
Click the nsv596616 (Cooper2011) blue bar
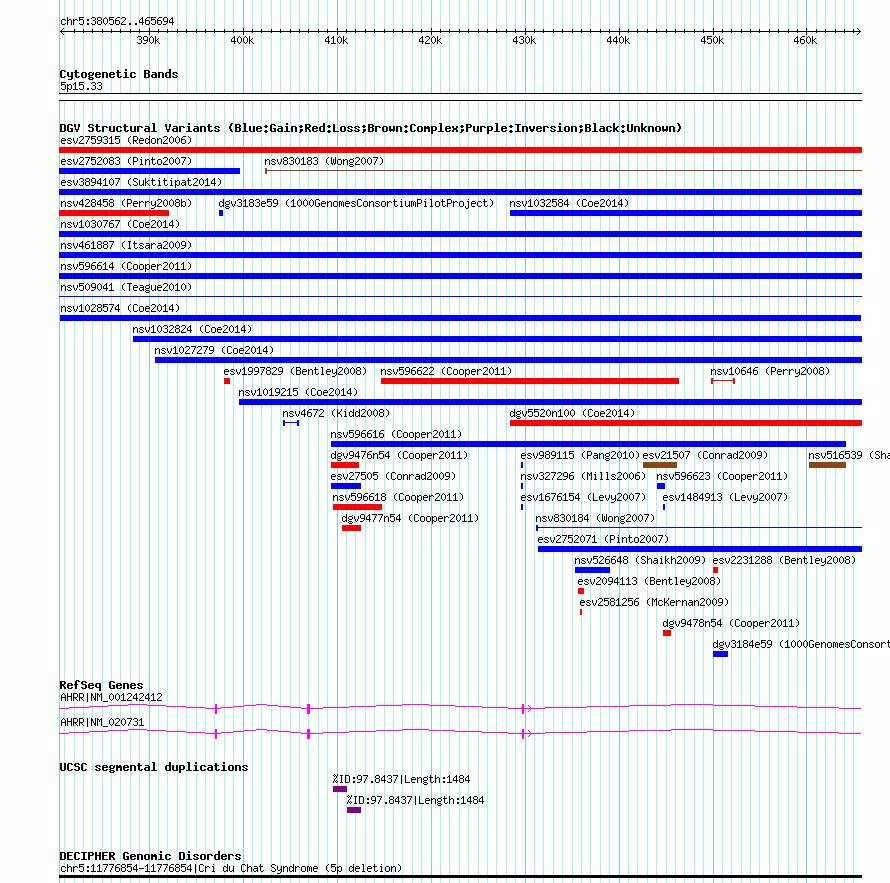(x=588, y=444)
